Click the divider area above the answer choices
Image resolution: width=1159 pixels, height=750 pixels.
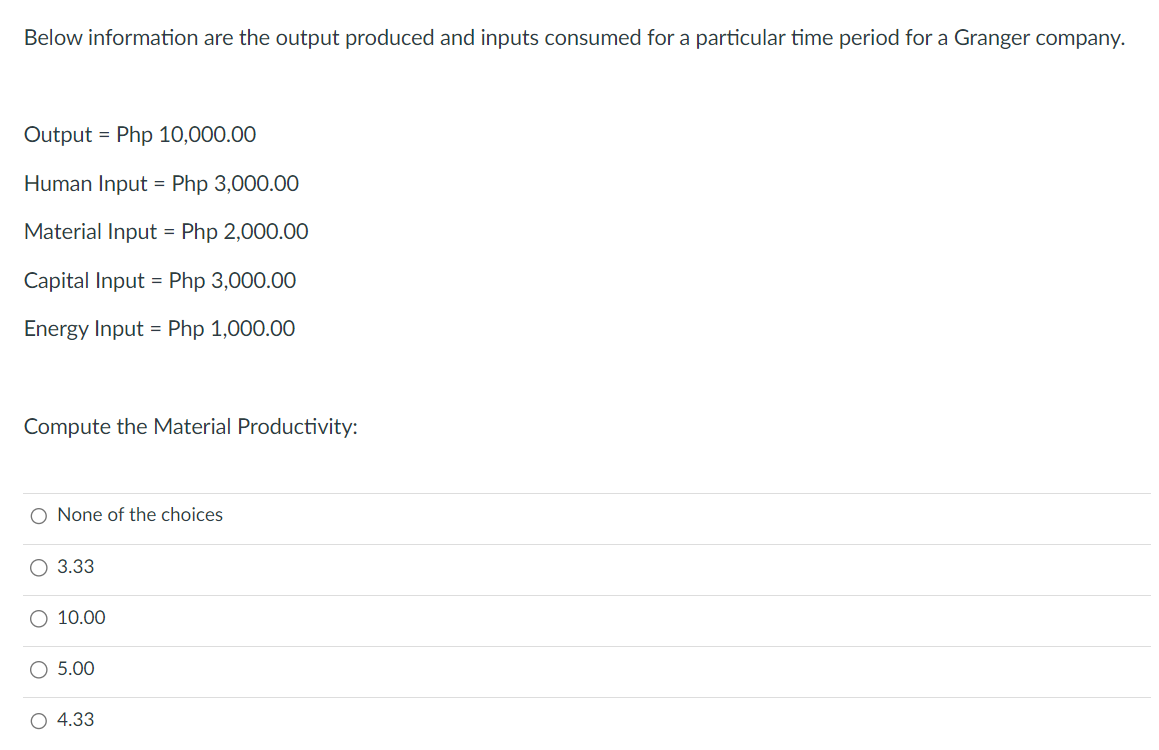click(x=580, y=491)
